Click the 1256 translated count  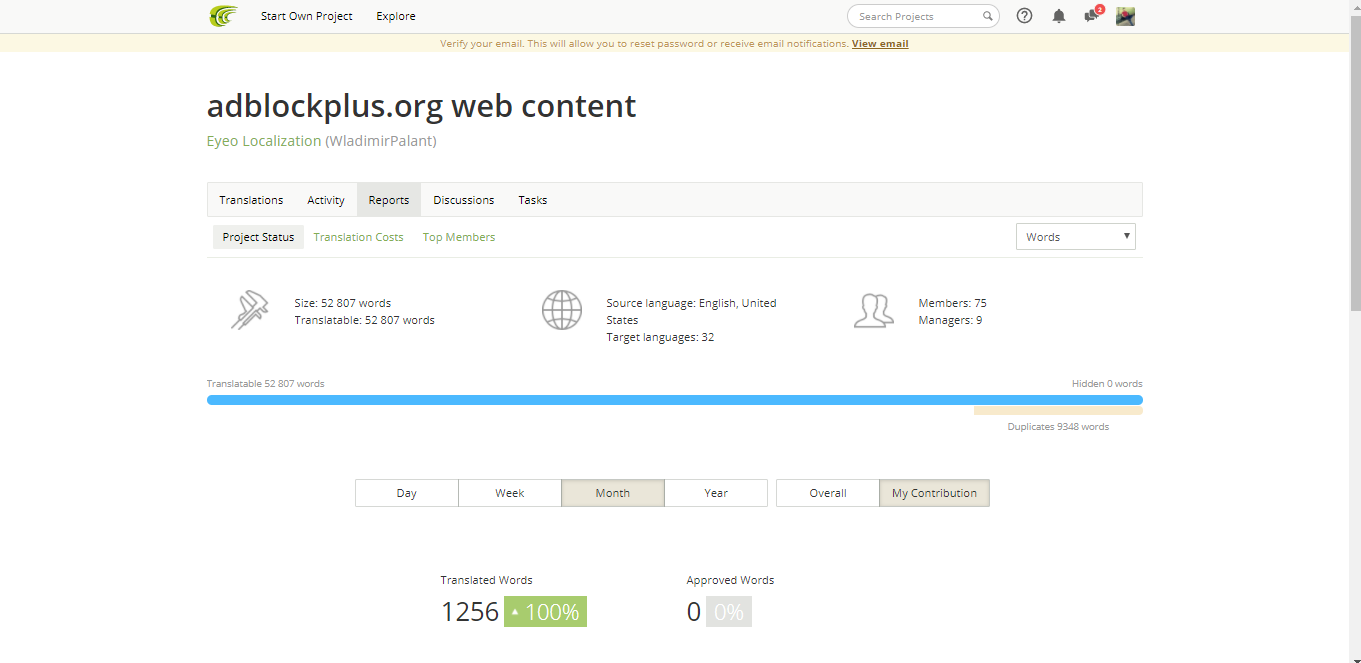point(470,612)
